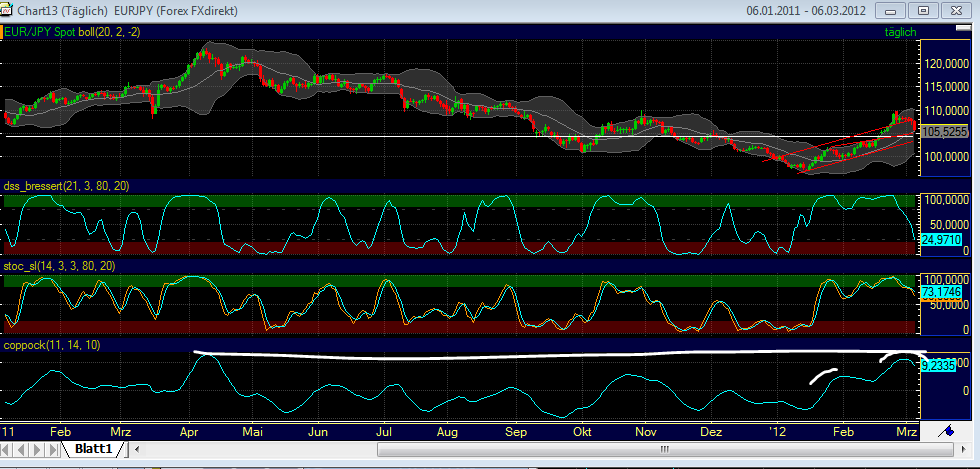980x469 pixels.
Task: Click the täglich timeframe label
Action: pos(900,32)
